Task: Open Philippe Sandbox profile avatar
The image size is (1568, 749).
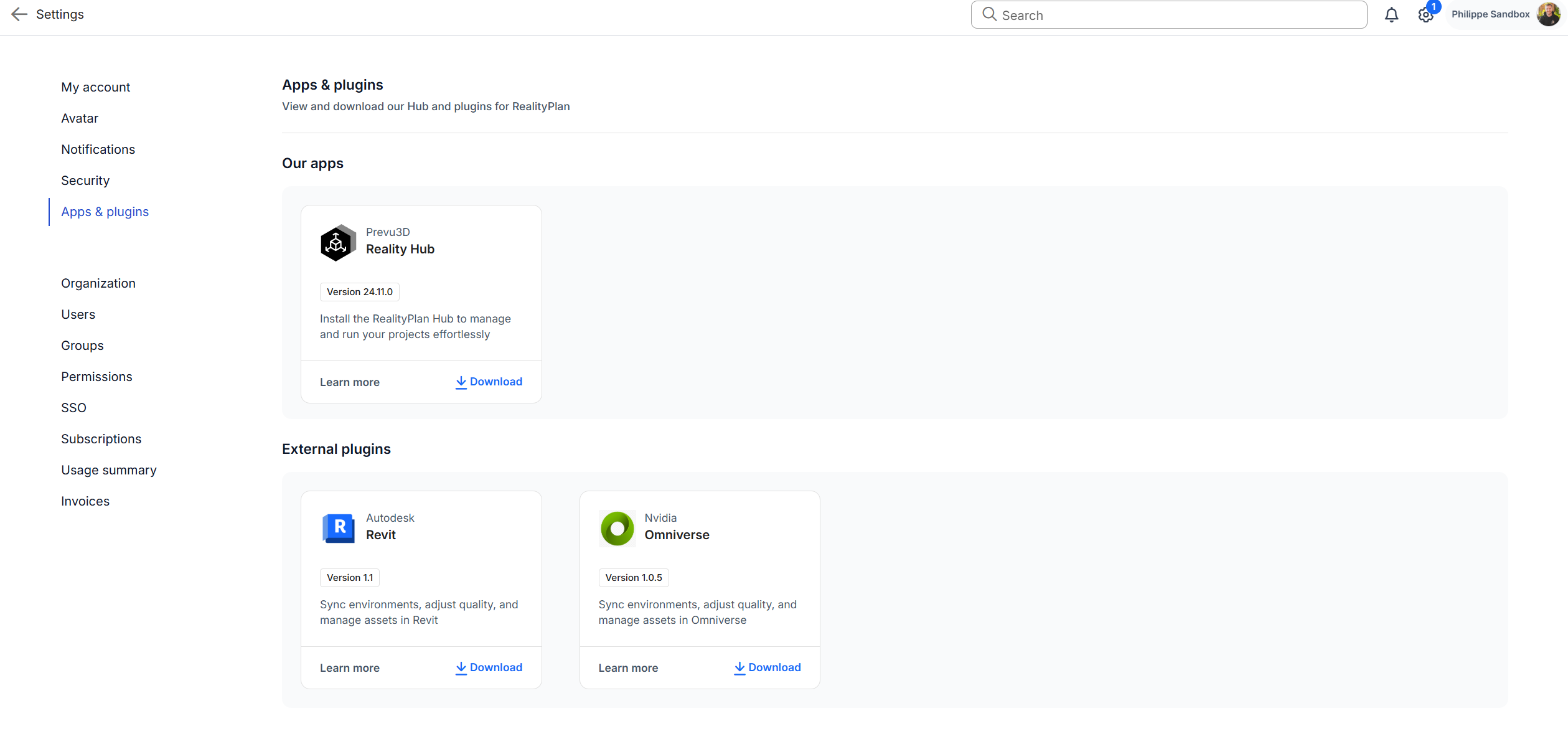Action: point(1547,14)
